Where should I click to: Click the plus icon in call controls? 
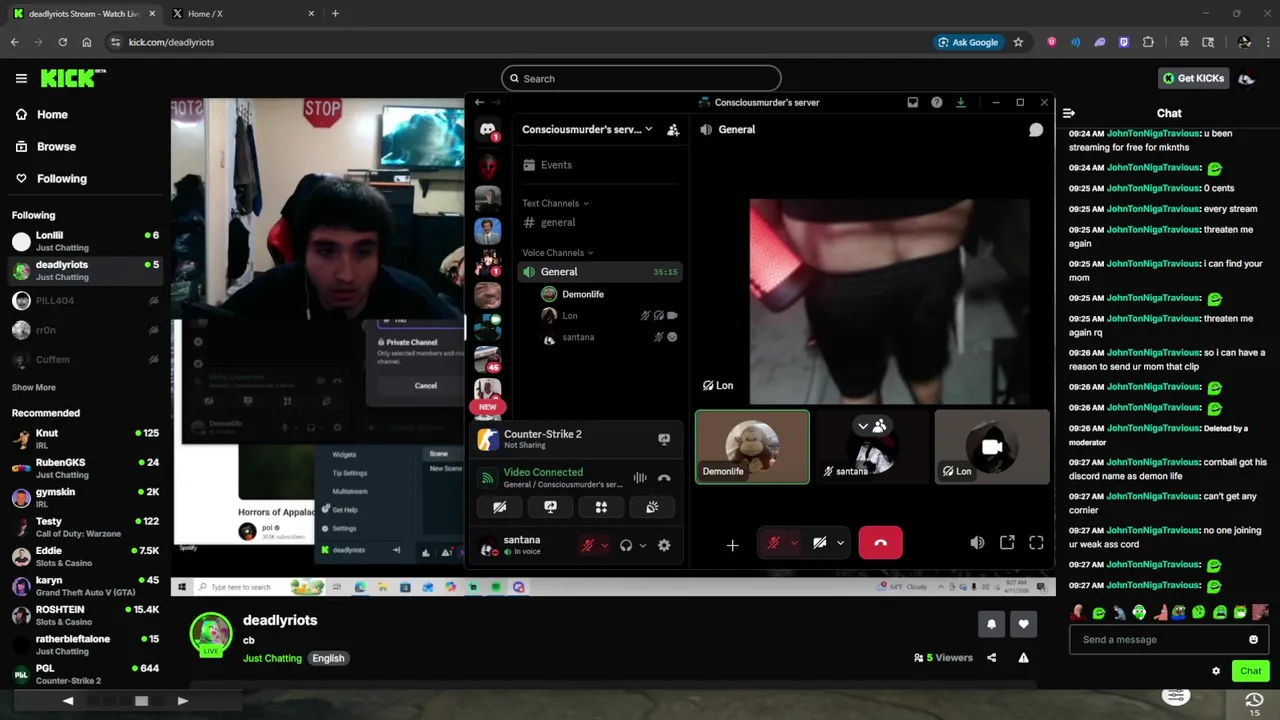coord(732,545)
